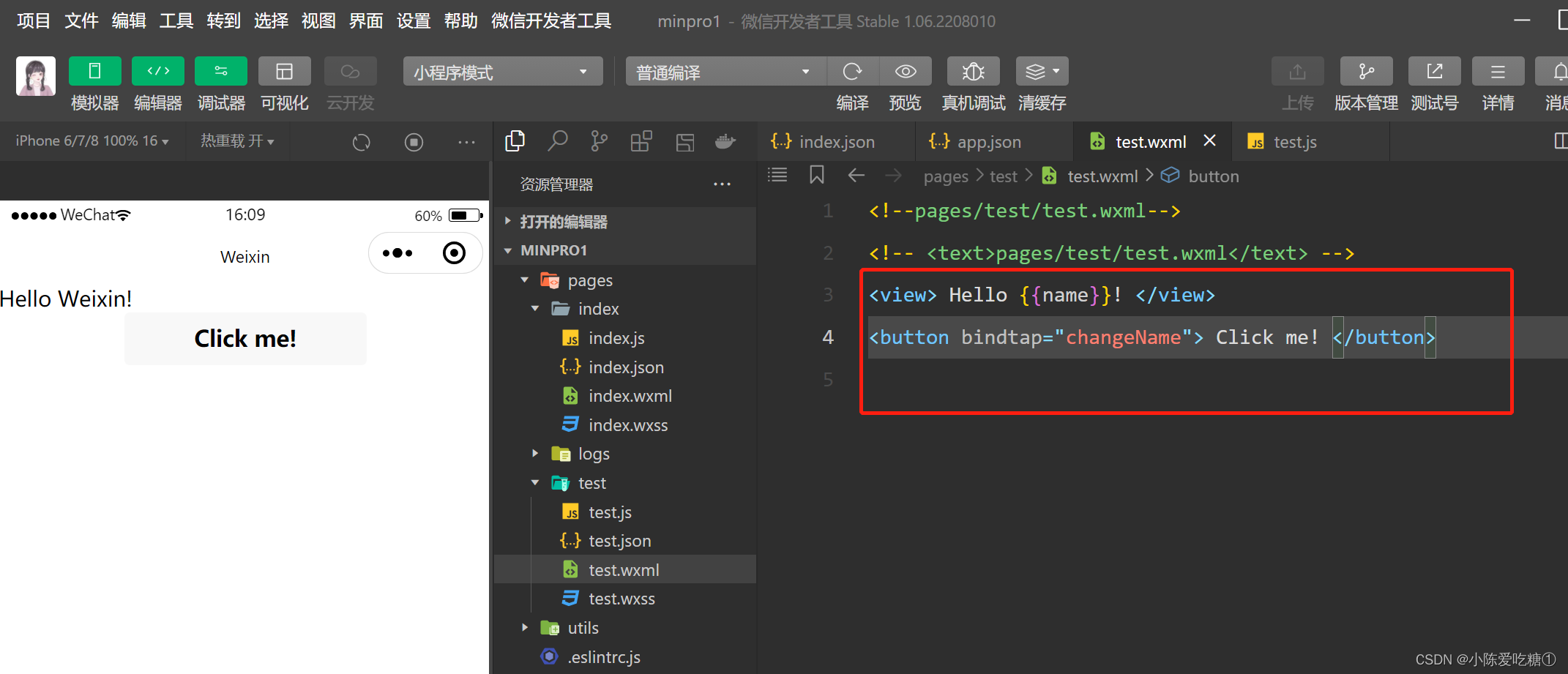Open the 小程序模式 mode dropdown
The width and height of the screenshot is (1568, 674).
pos(503,71)
